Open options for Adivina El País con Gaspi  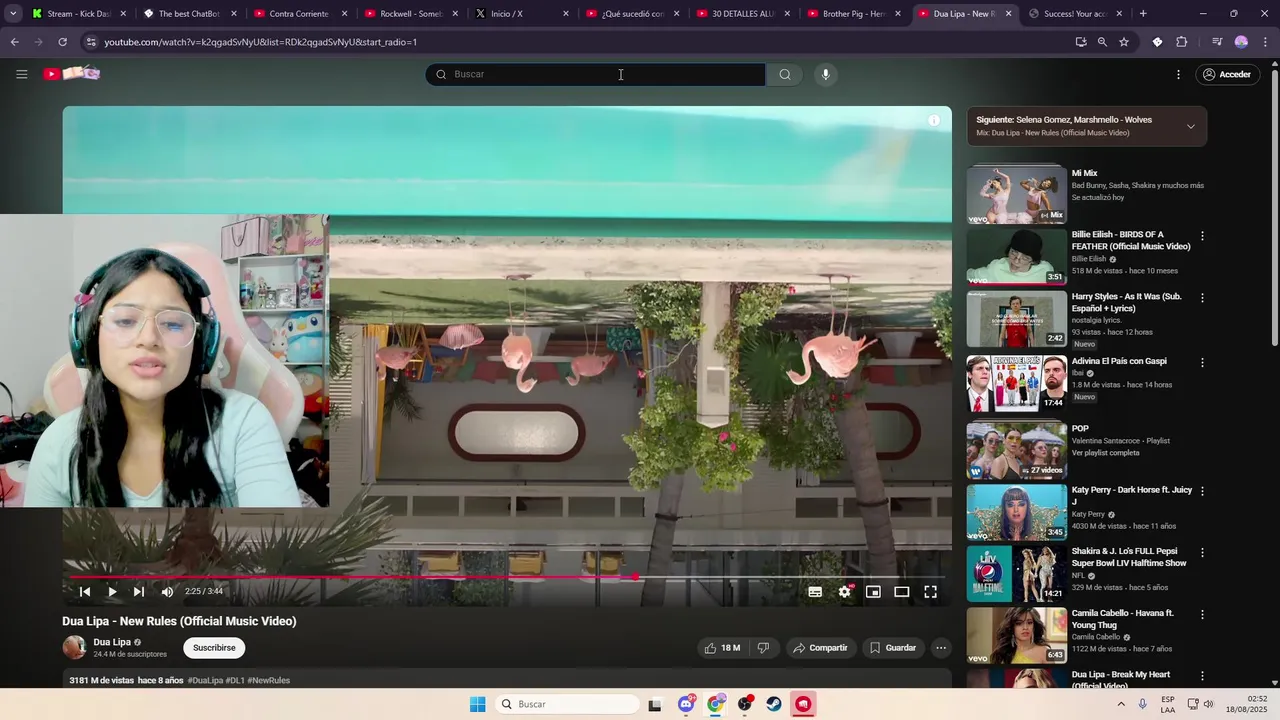pos(1202,362)
